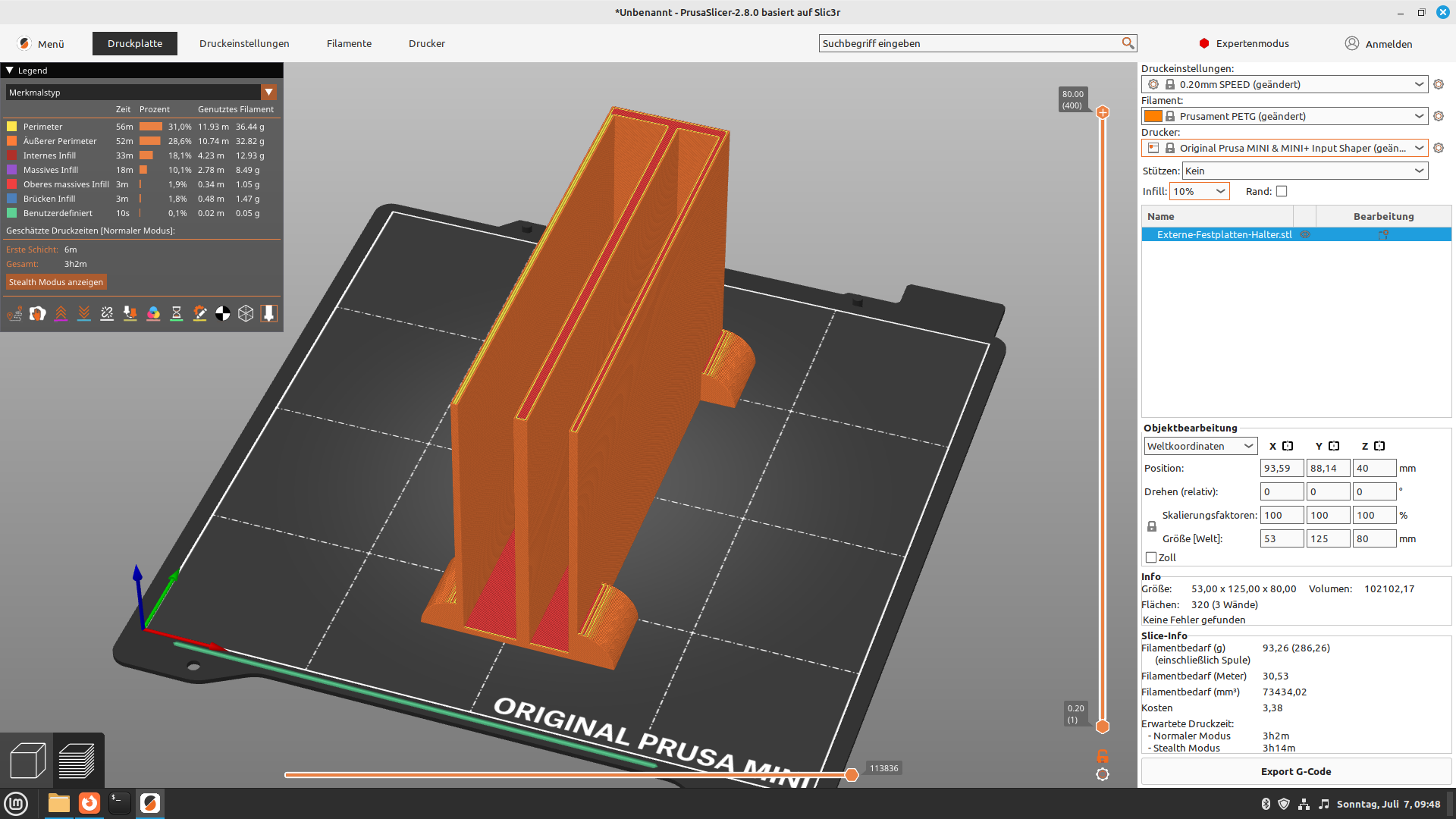Open the file manager from taskbar
The image size is (1456, 819).
59,803
